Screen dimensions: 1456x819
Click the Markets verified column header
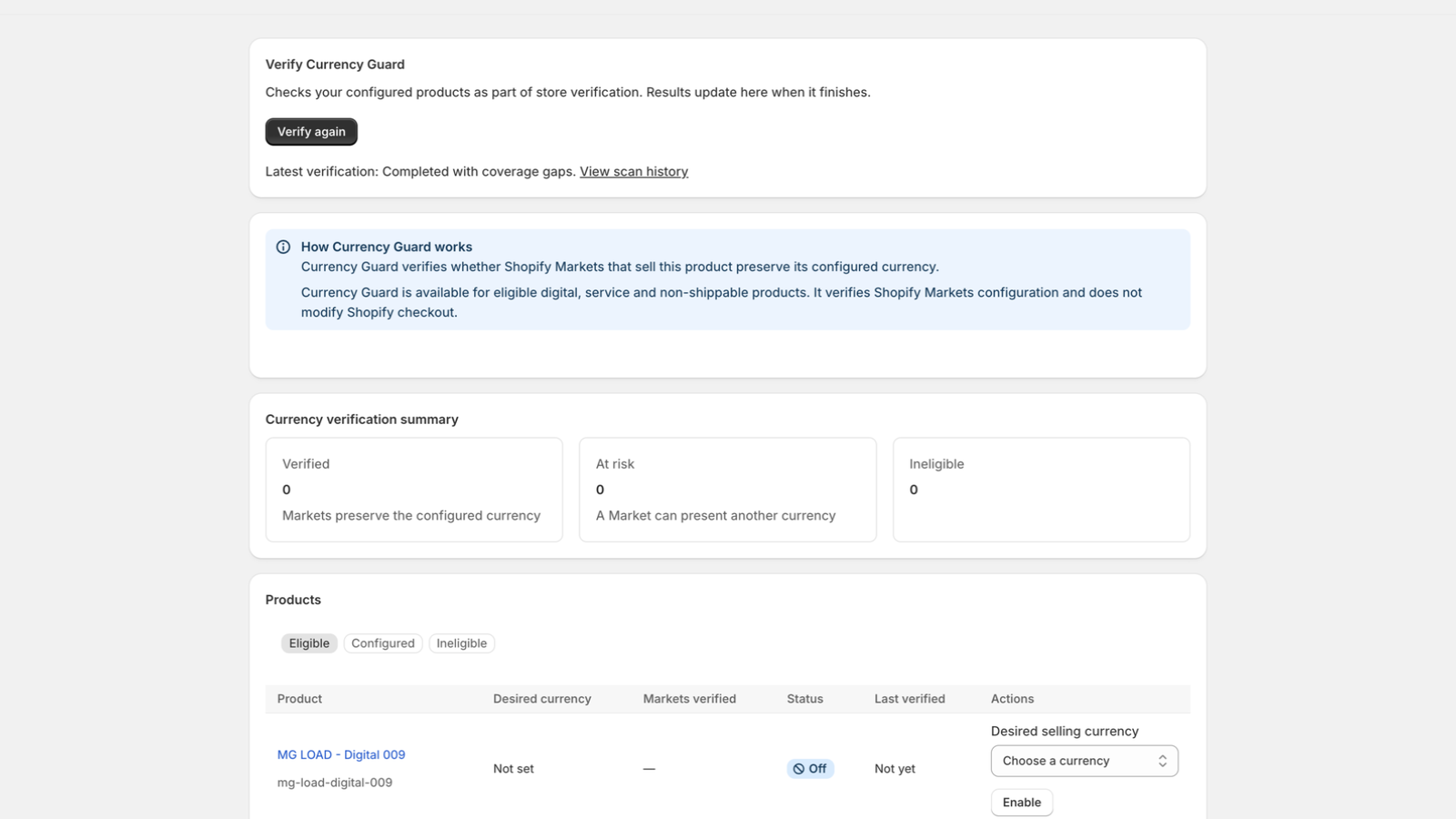(x=690, y=699)
